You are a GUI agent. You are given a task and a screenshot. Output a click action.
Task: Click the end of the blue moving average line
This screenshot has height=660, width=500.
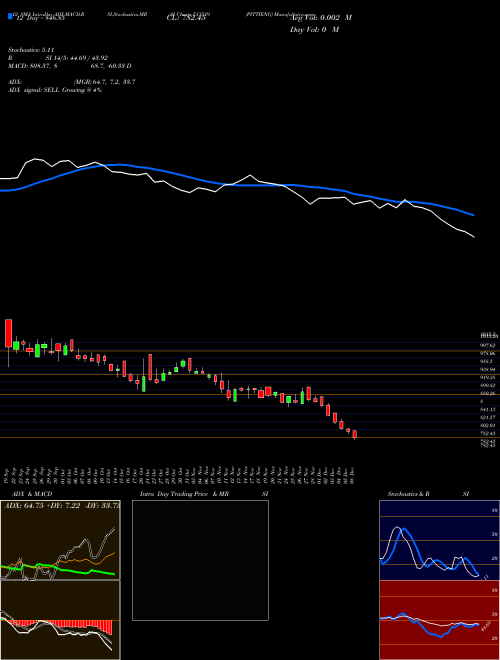pyautogui.click(x=474, y=215)
